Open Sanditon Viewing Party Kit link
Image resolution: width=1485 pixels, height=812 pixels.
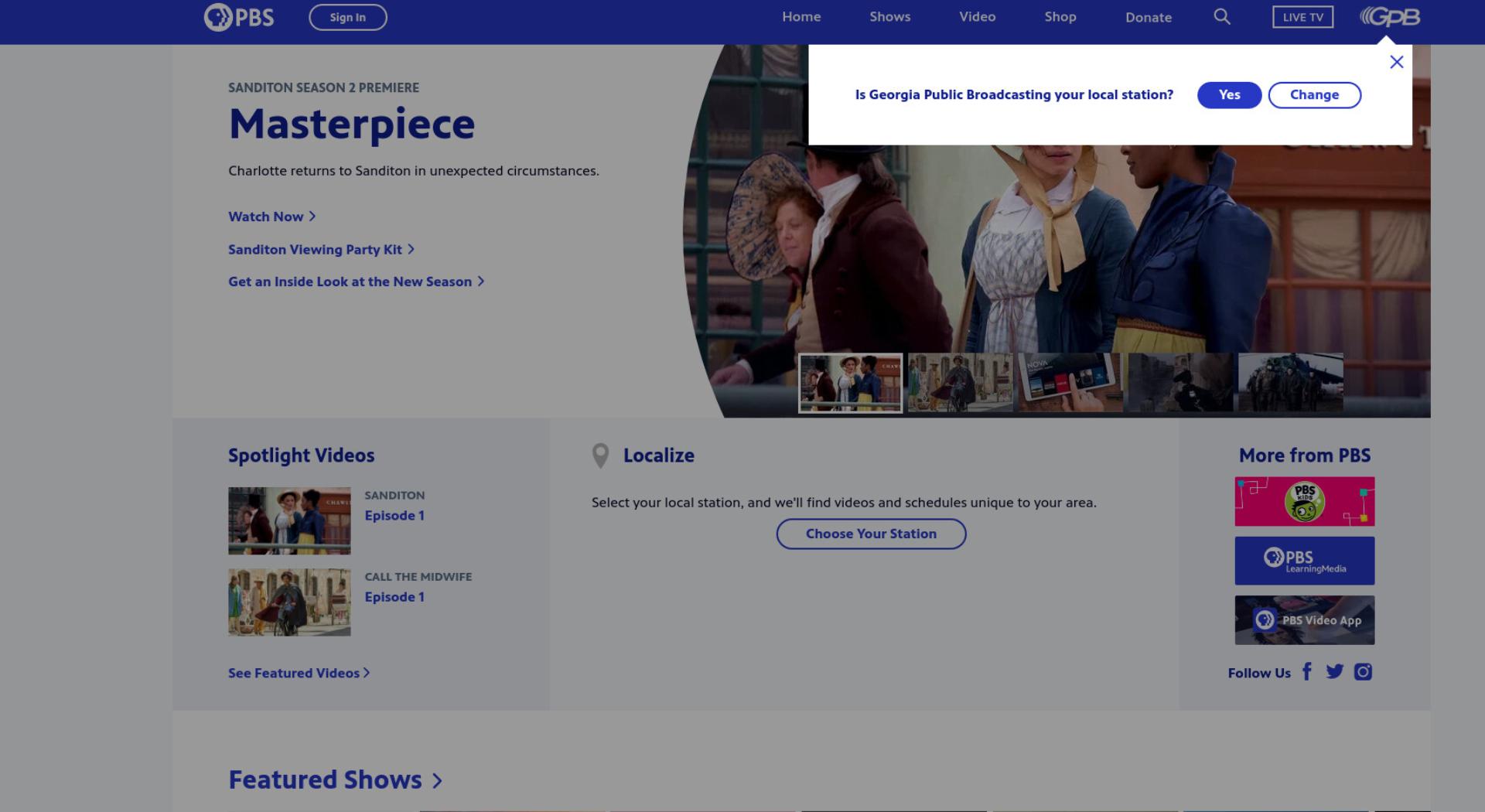tap(322, 249)
